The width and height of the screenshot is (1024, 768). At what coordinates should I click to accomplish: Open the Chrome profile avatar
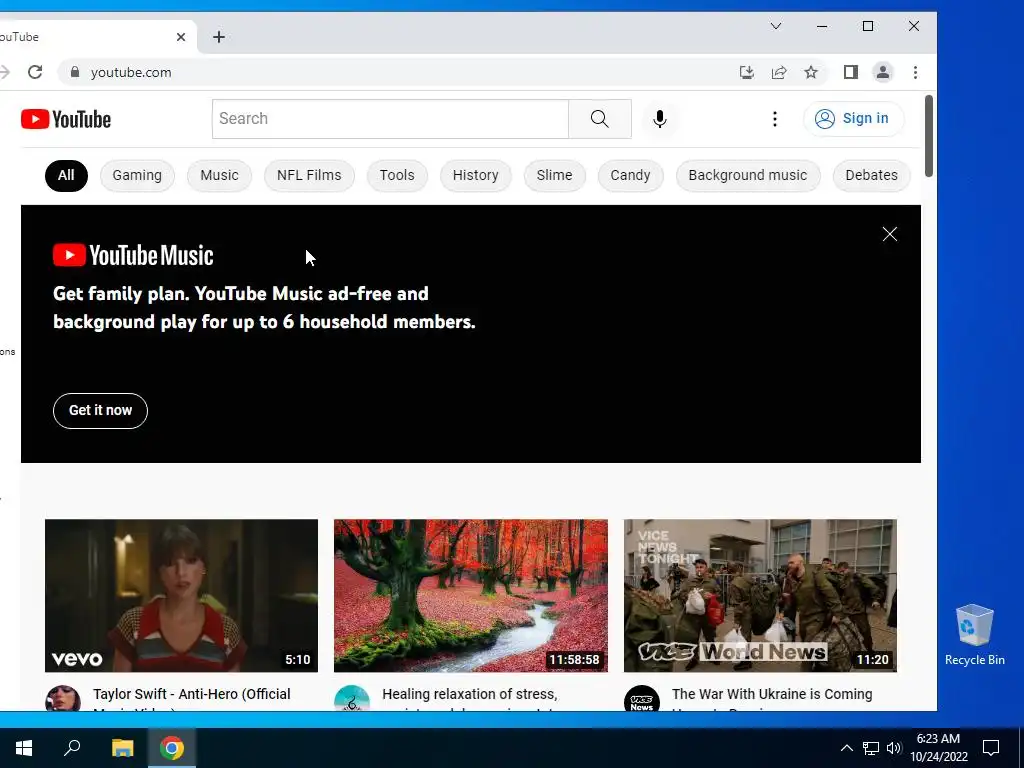pos(883,72)
